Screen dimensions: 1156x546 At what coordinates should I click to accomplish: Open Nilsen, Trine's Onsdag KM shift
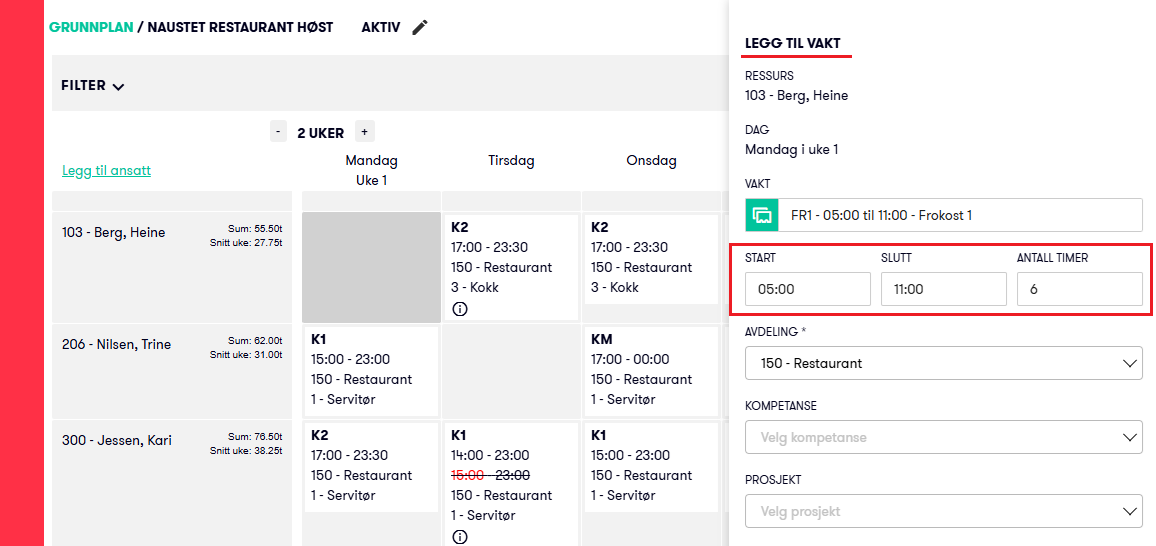point(651,371)
